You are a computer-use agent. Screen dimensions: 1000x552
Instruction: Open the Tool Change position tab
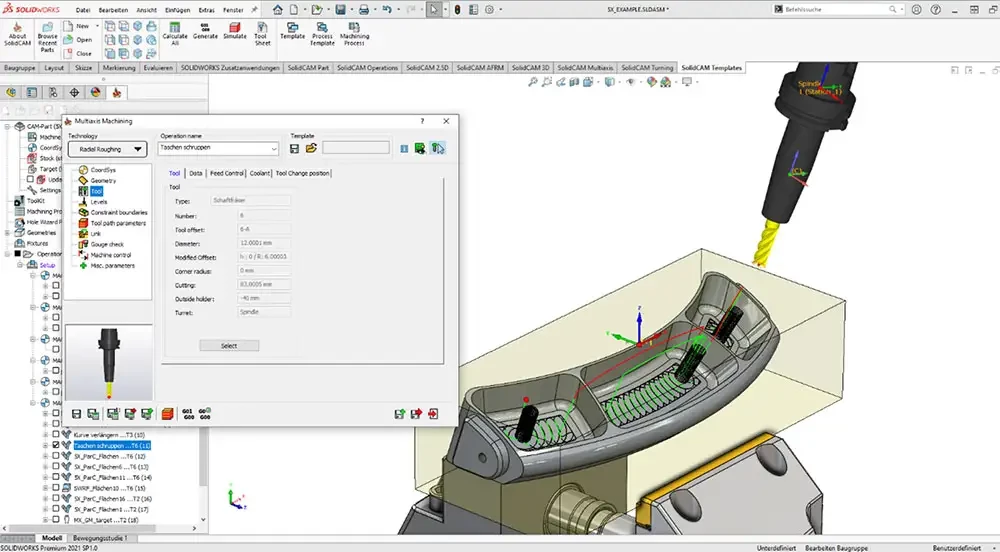pyautogui.click(x=302, y=173)
